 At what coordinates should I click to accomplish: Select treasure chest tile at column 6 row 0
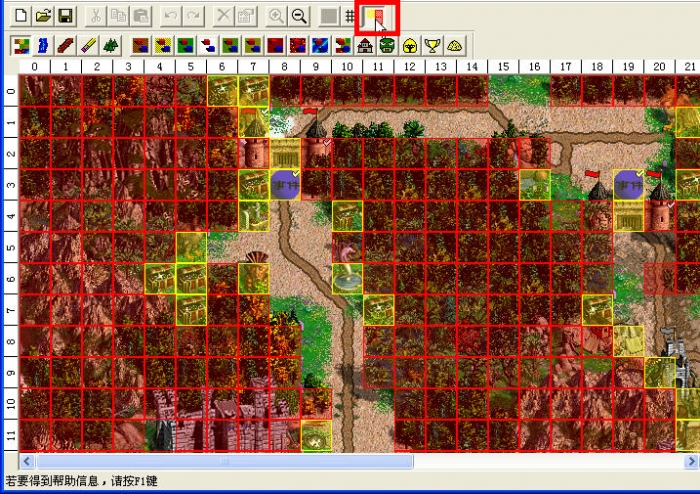(222, 91)
